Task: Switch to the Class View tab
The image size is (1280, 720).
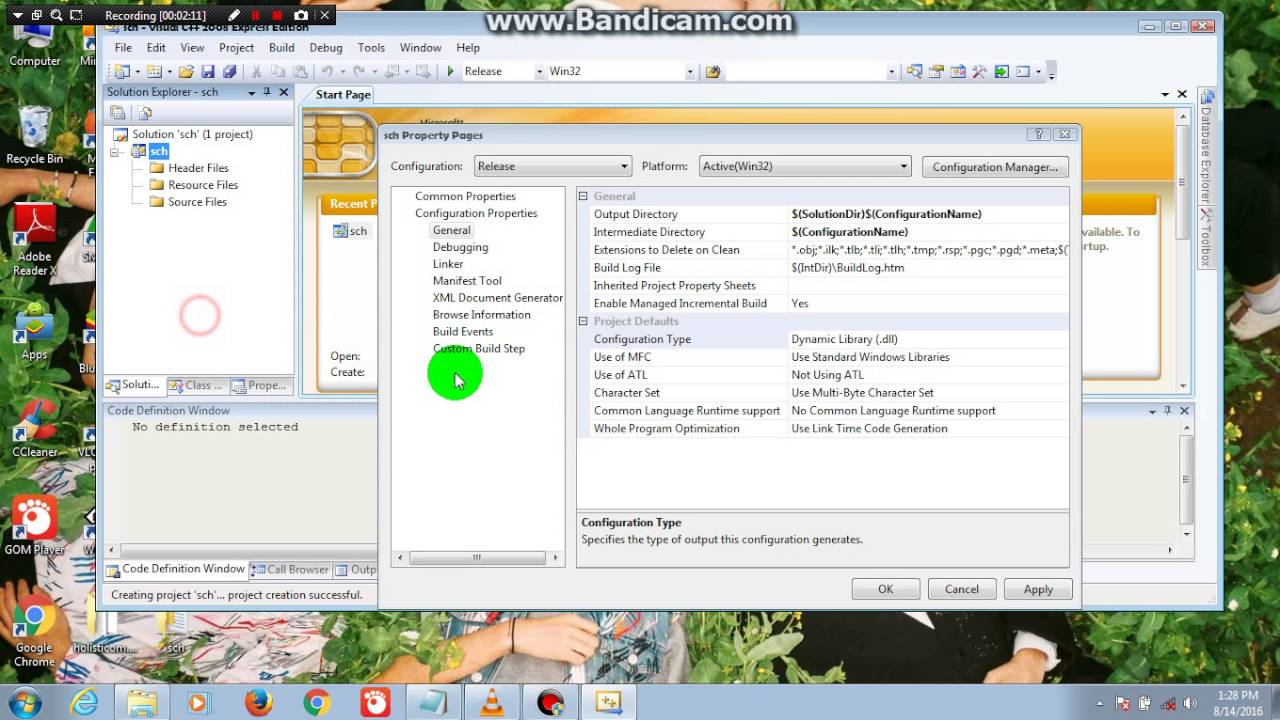Action: 196,385
